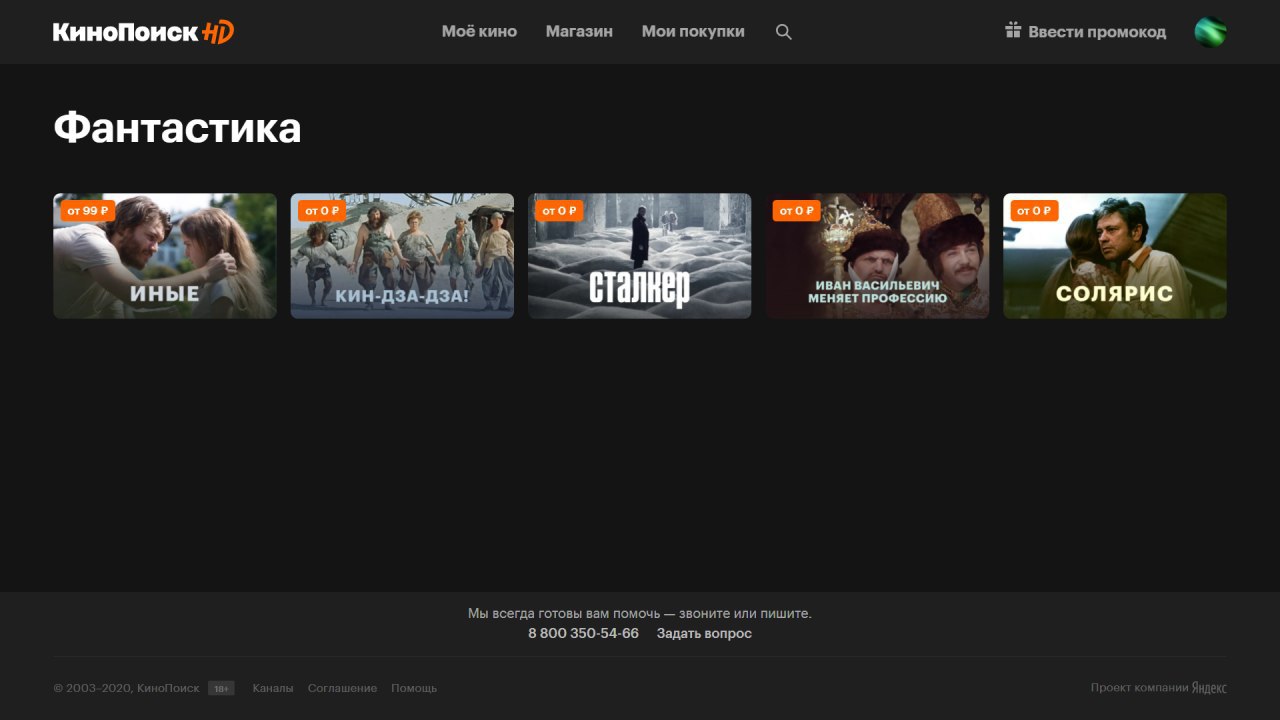Screen dimensions: 1280x720
Task: Open the Солярис movie card
Action: tap(1115, 256)
